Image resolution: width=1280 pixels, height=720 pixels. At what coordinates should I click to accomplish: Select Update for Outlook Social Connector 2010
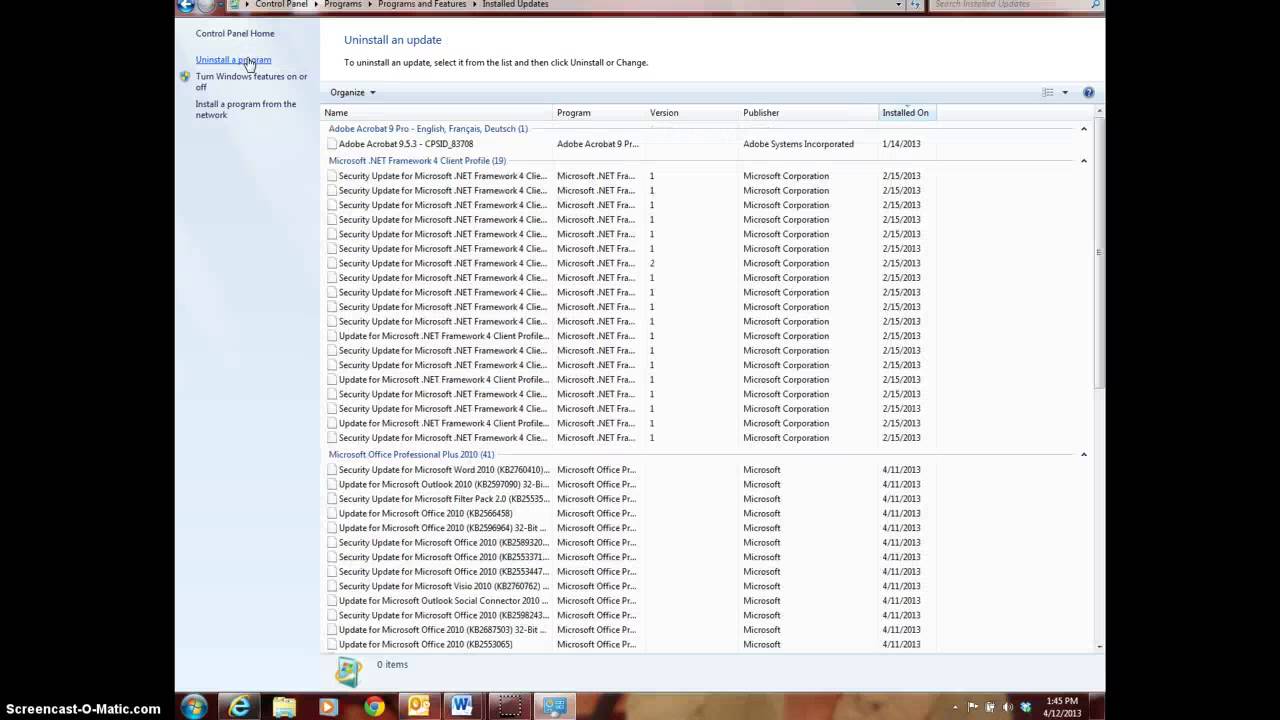point(444,601)
